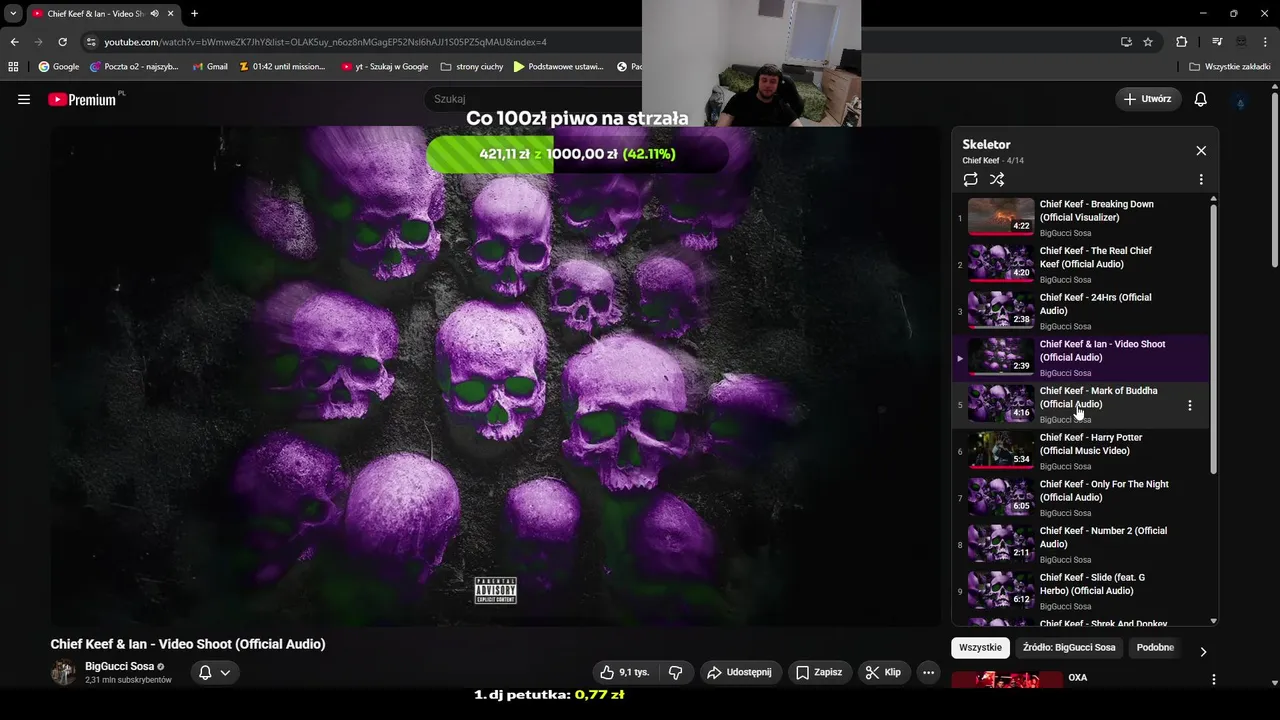
Task: Select the Podobne filter chip
Action: pyautogui.click(x=1155, y=648)
